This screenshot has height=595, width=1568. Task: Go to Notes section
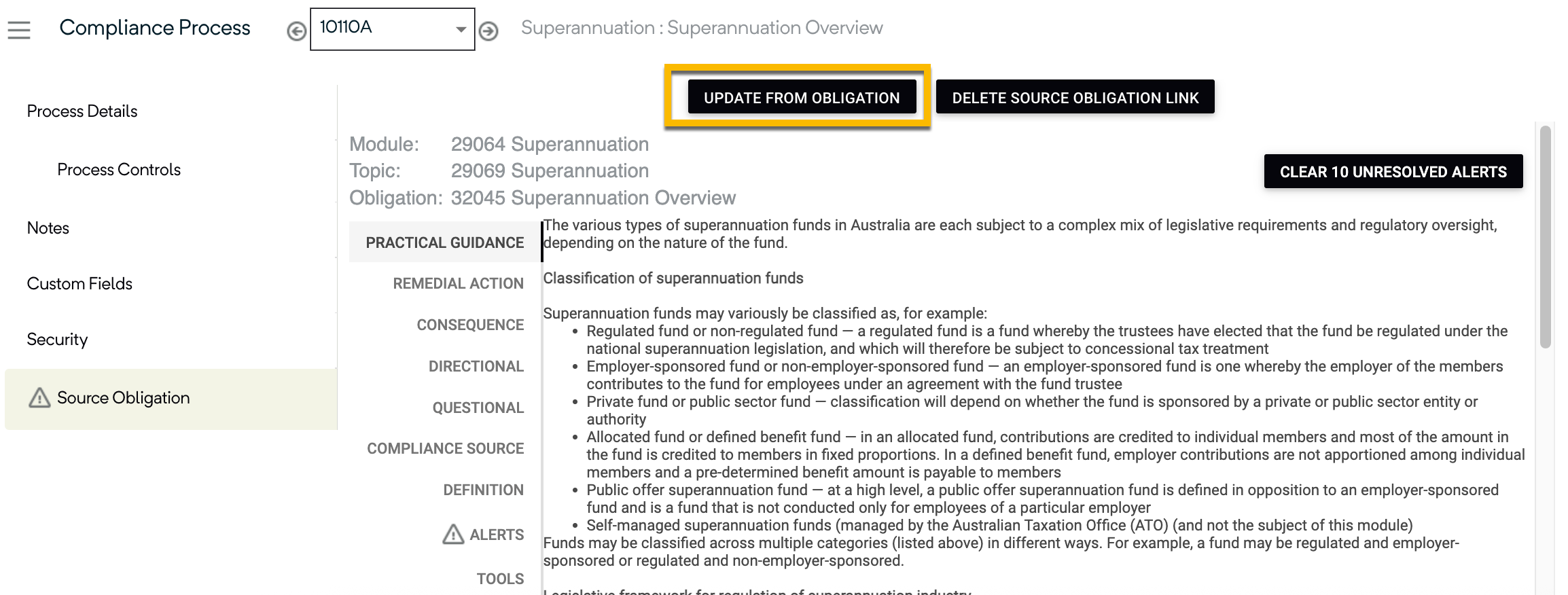pyautogui.click(x=48, y=228)
